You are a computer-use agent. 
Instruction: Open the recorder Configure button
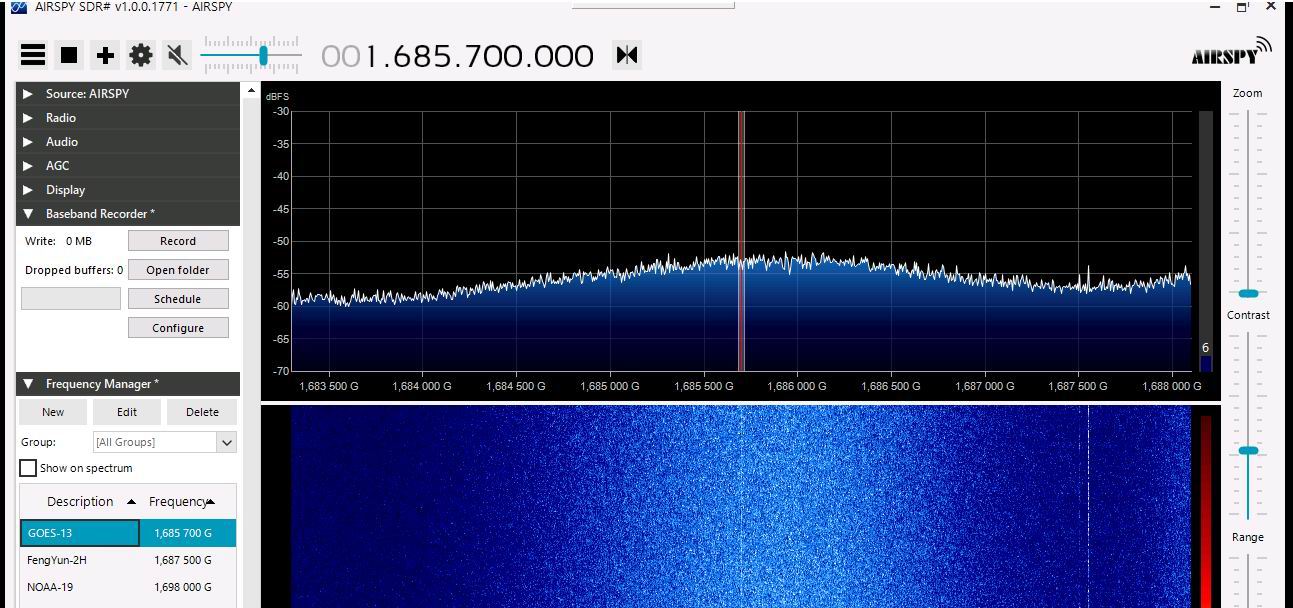[x=178, y=328]
